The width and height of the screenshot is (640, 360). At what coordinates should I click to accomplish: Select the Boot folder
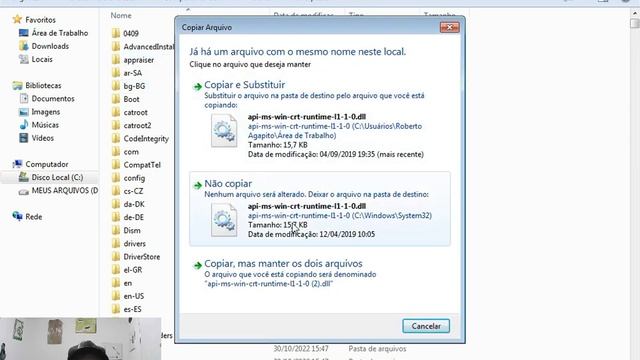[x=131, y=99]
